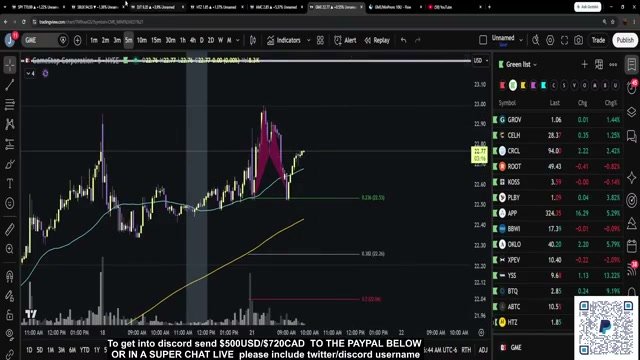Toggle fullscreen mode

tap(564, 40)
